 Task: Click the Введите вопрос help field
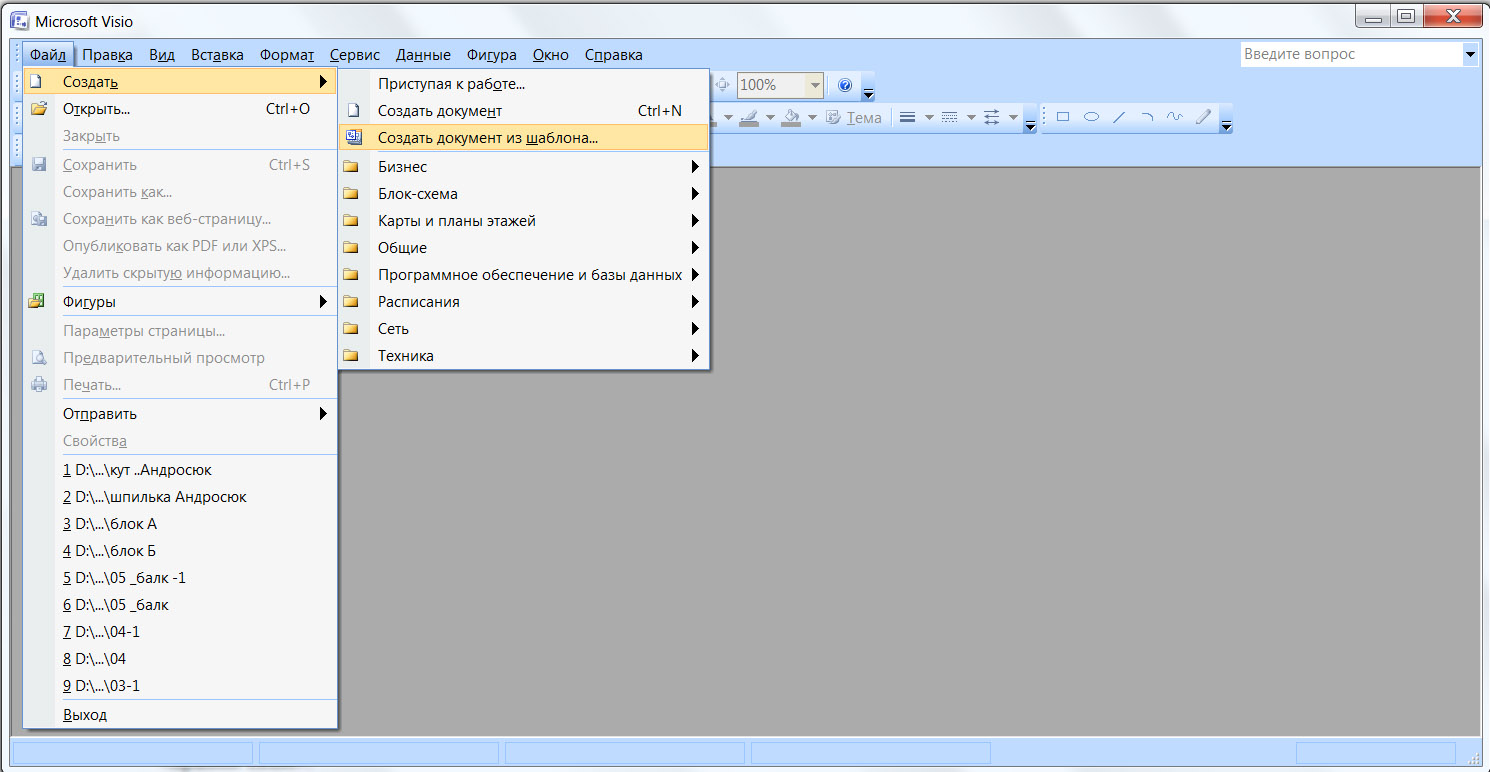pyautogui.click(x=1350, y=55)
